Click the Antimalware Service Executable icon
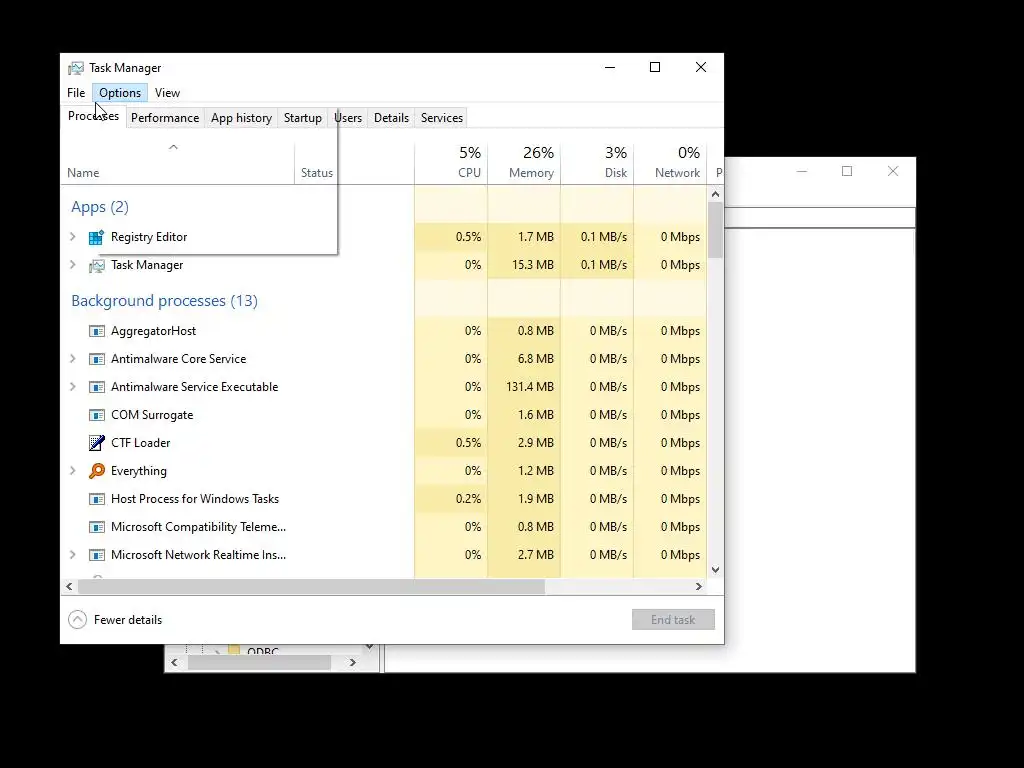Image resolution: width=1024 pixels, height=768 pixels. tap(97, 387)
